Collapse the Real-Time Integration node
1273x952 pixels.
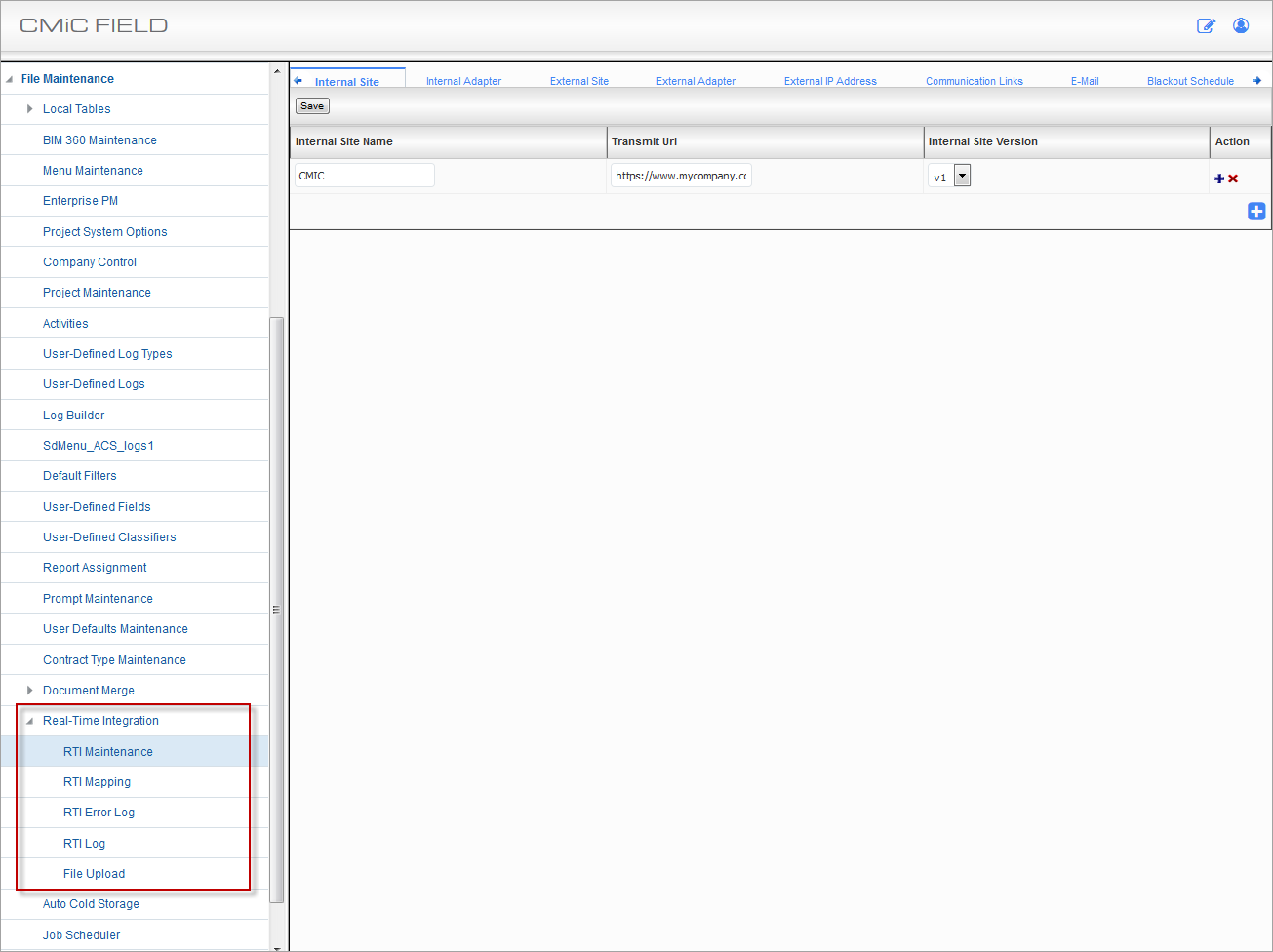pos(30,721)
